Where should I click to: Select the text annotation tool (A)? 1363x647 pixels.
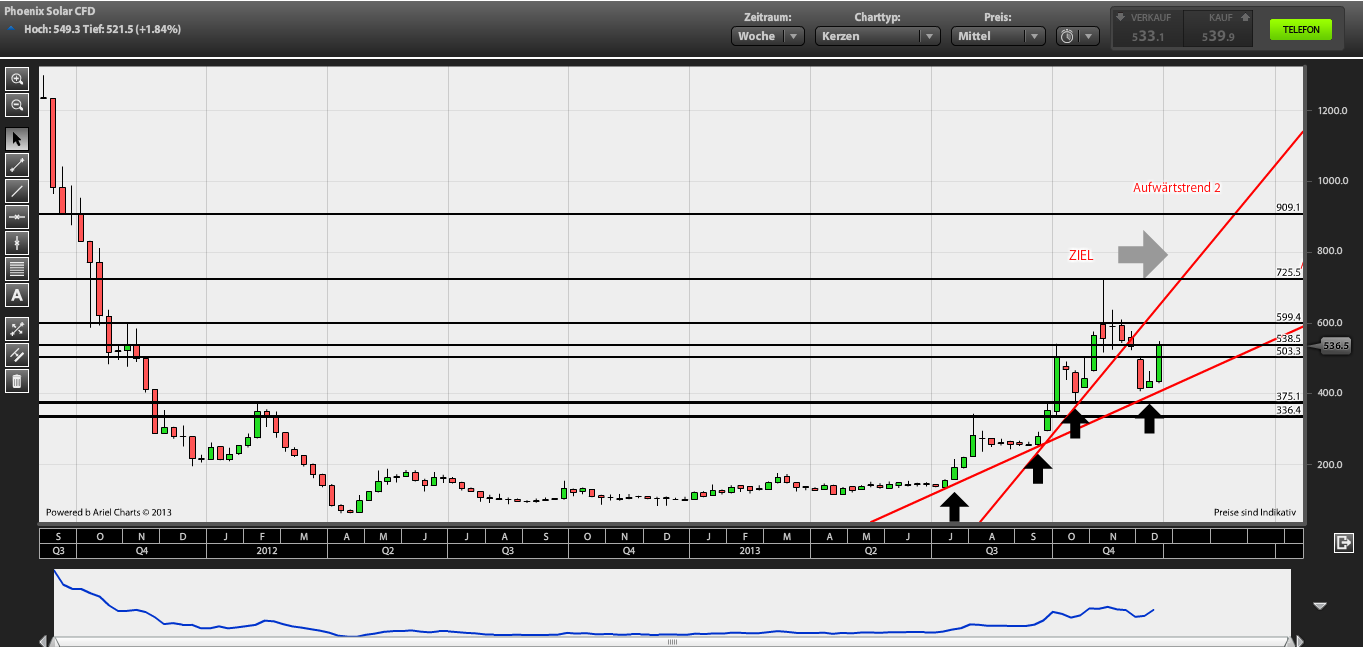(x=17, y=295)
